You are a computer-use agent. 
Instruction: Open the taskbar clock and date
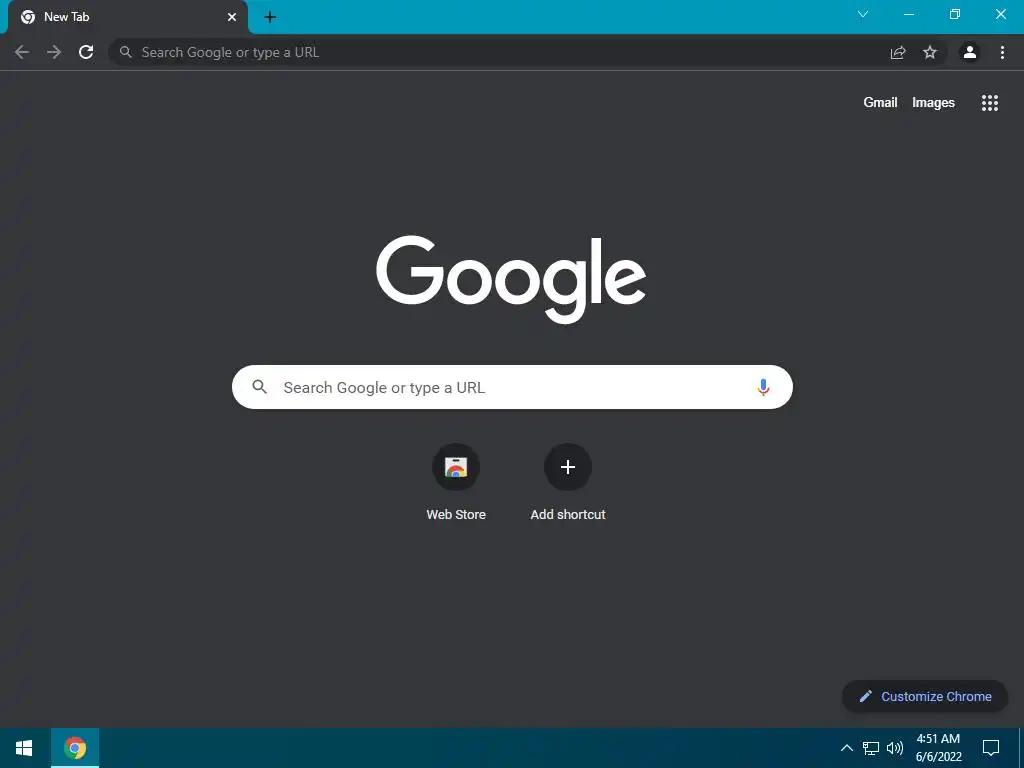coord(938,748)
